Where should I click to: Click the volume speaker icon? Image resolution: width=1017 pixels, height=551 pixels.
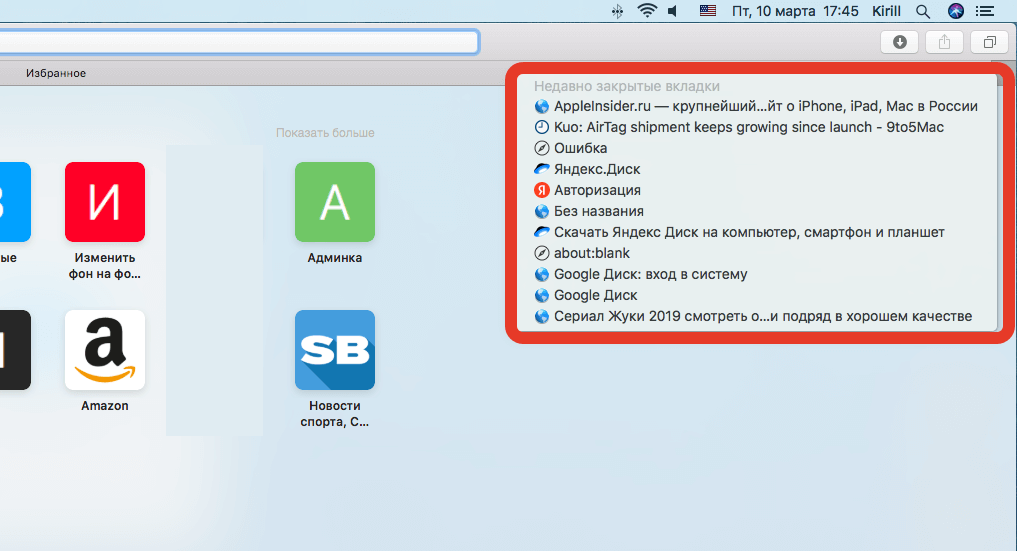coord(673,11)
